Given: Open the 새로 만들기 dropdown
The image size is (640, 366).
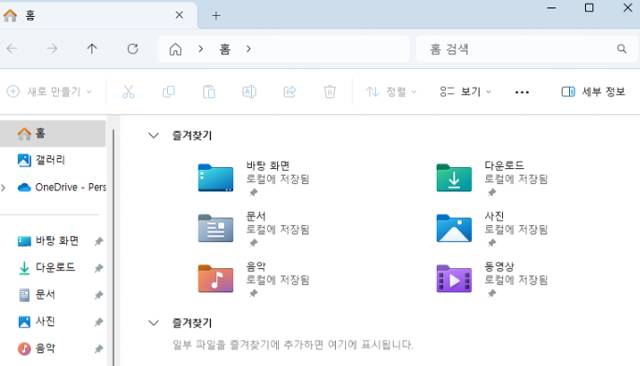Looking at the screenshot, I should pyautogui.click(x=49, y=92).
